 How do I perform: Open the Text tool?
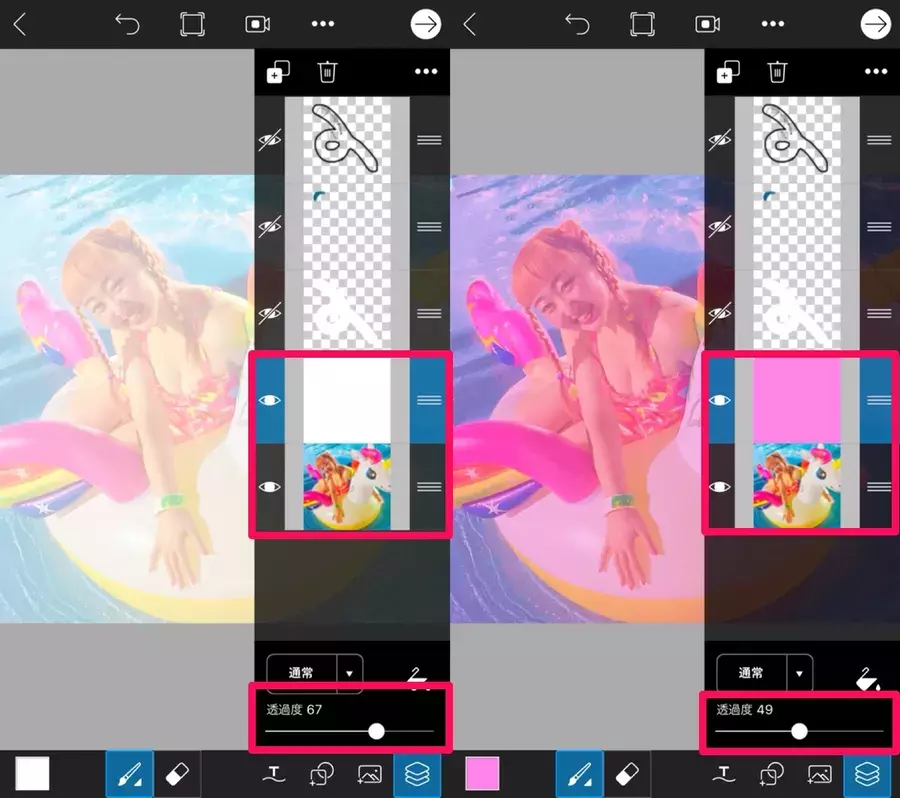point(272,773)
